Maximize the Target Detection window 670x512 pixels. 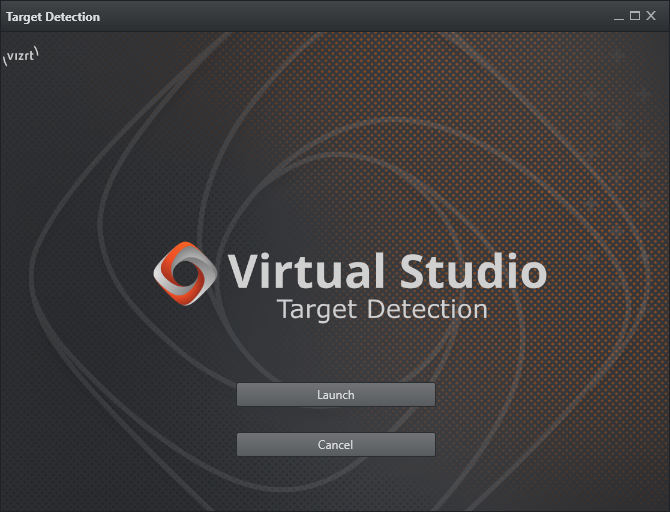635,16
